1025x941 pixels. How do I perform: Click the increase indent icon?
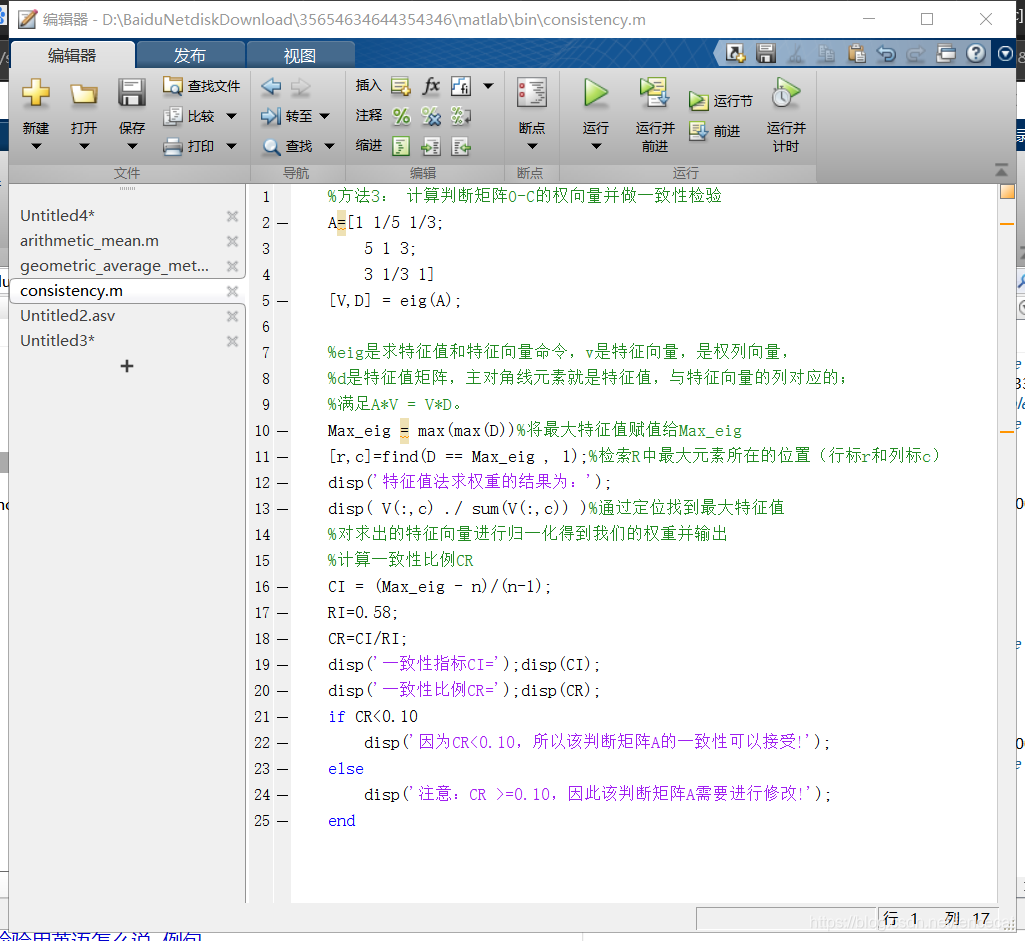[x=431, y=146]
